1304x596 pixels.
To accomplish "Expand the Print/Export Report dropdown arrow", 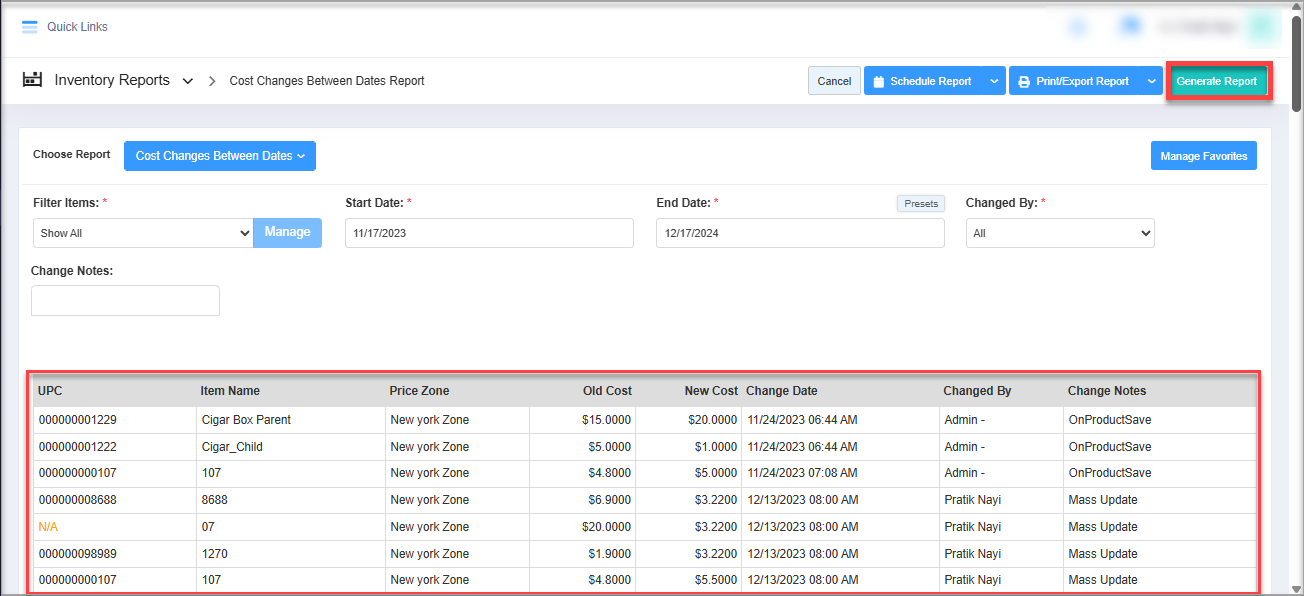I will coord(1151,82).
